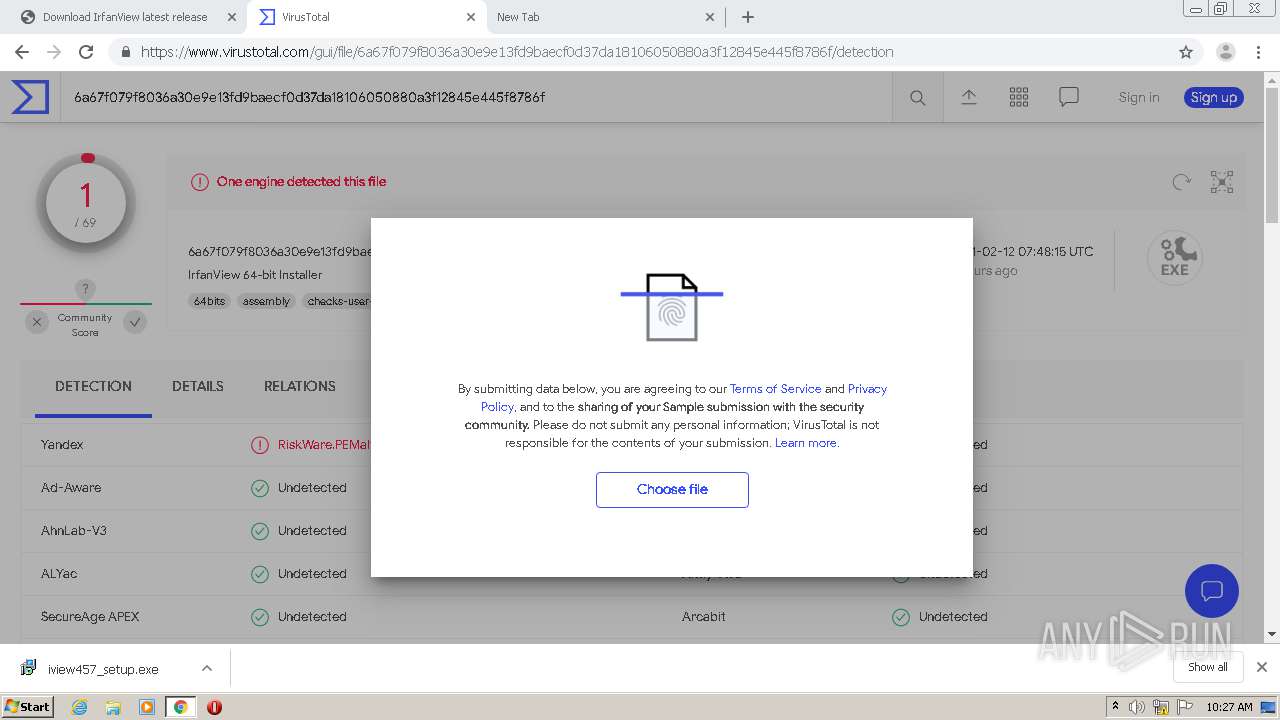
Task: Click the taskbar clock 10:27 AM
Action: tap(1229, 707)
